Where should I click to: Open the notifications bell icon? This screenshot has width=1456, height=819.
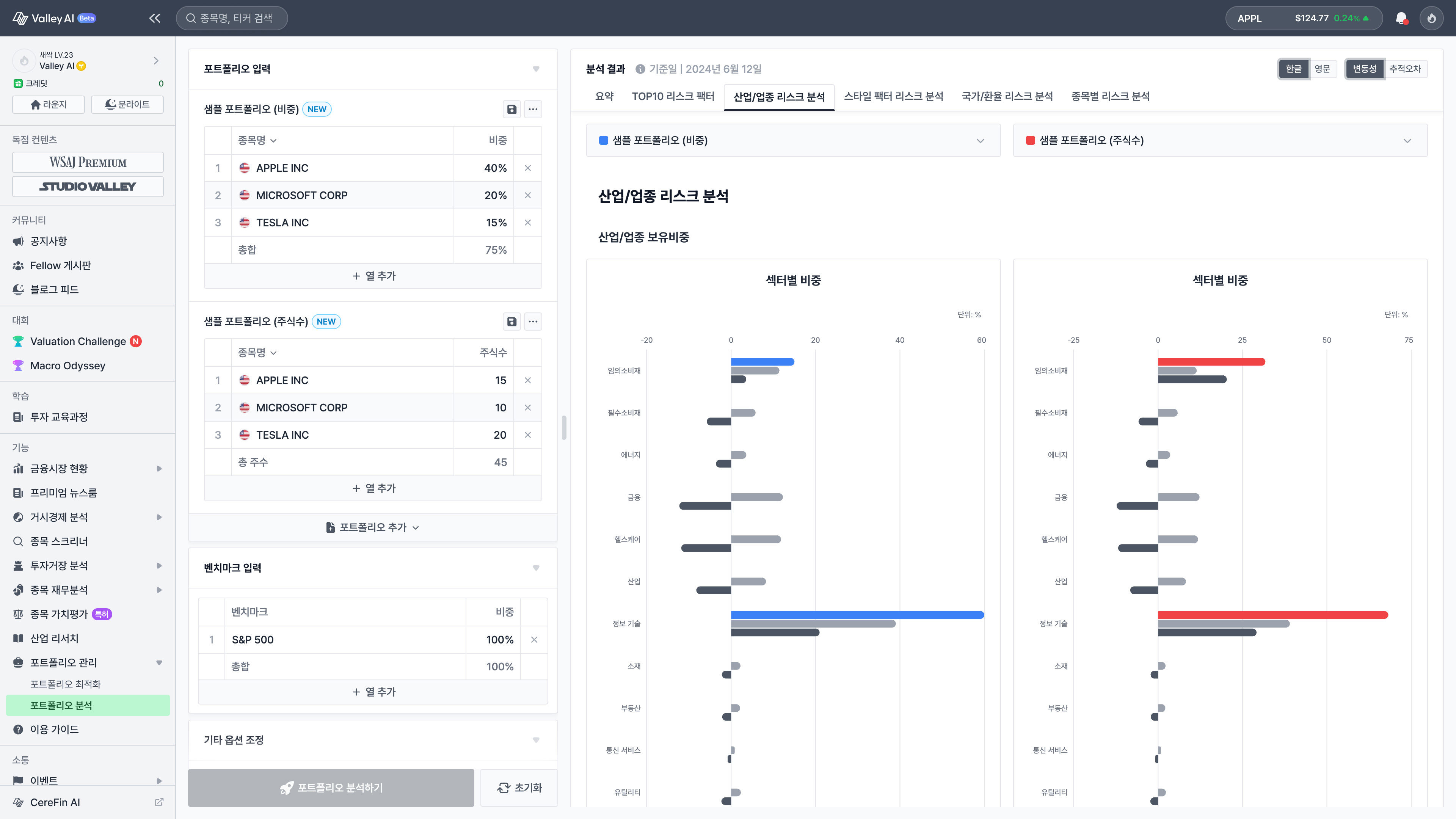pos(1401,18)
